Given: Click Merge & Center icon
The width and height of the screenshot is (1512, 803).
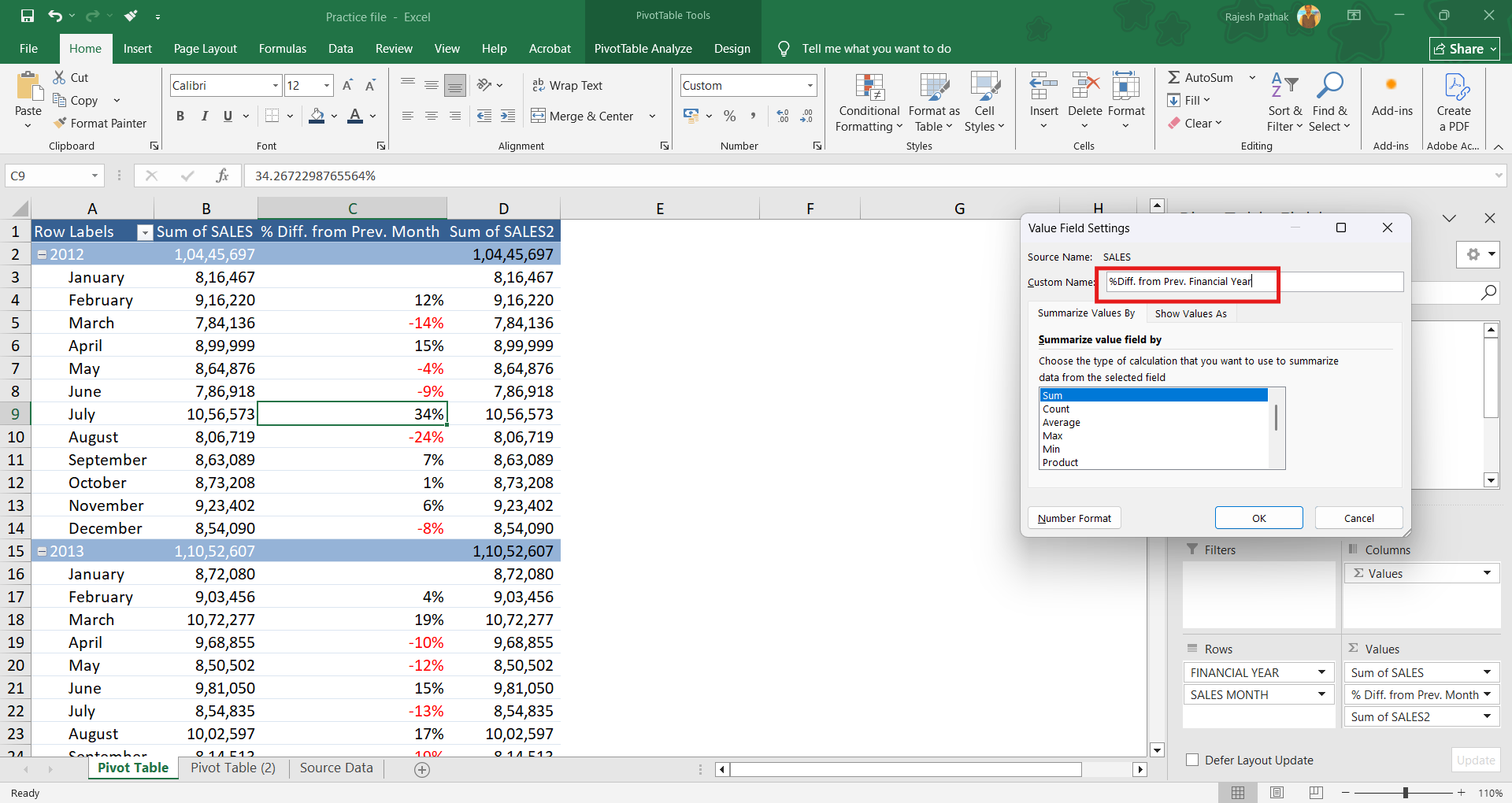Looking at the screenshot, I should tap(539, 116).
